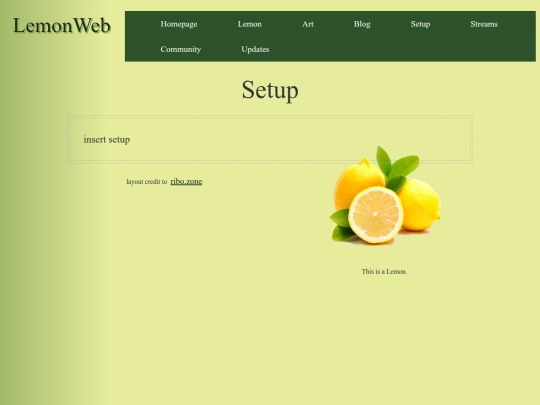
Task: Click the 'insert setup' text
Action: (107, 139)
